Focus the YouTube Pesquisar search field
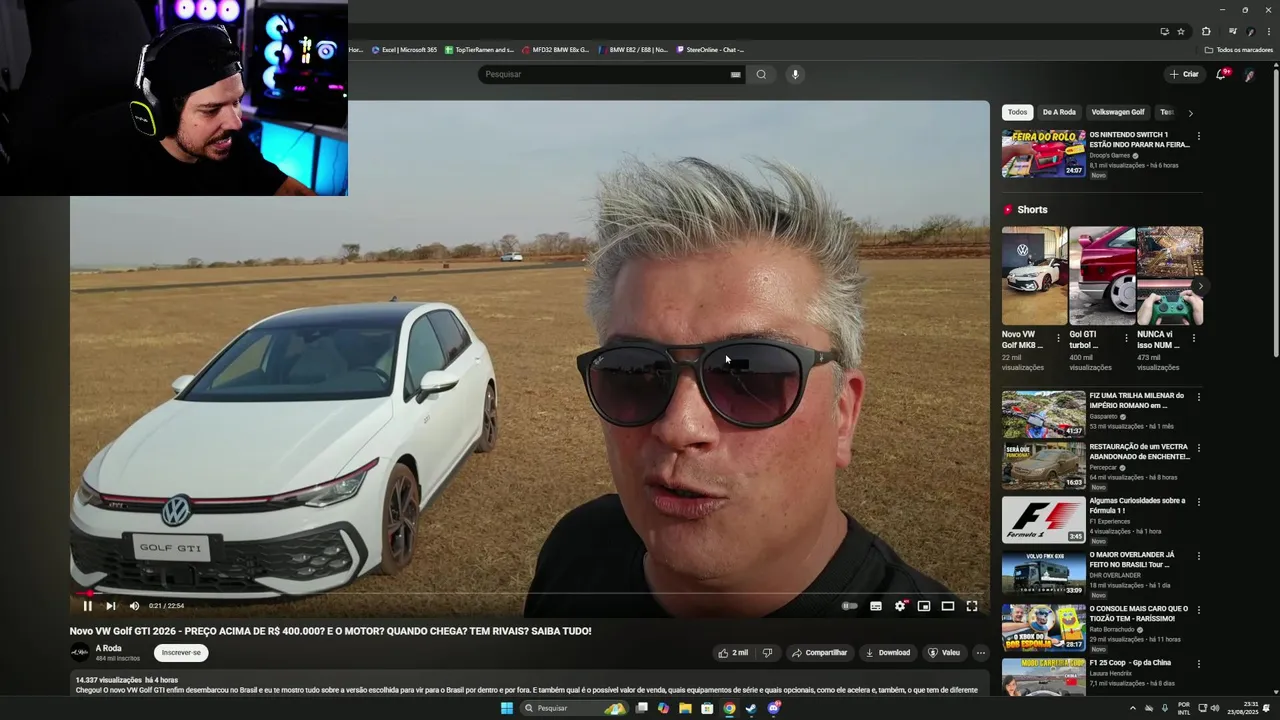Screen dimensions: 1280x720 (605, 74)
